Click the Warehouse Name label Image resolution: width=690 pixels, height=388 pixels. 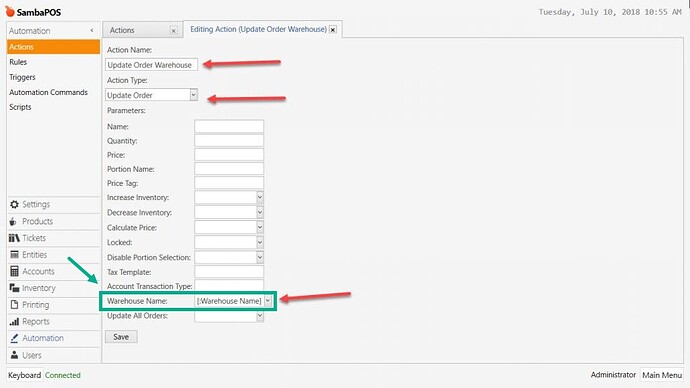pyautogui.click(x=137, y=301)
